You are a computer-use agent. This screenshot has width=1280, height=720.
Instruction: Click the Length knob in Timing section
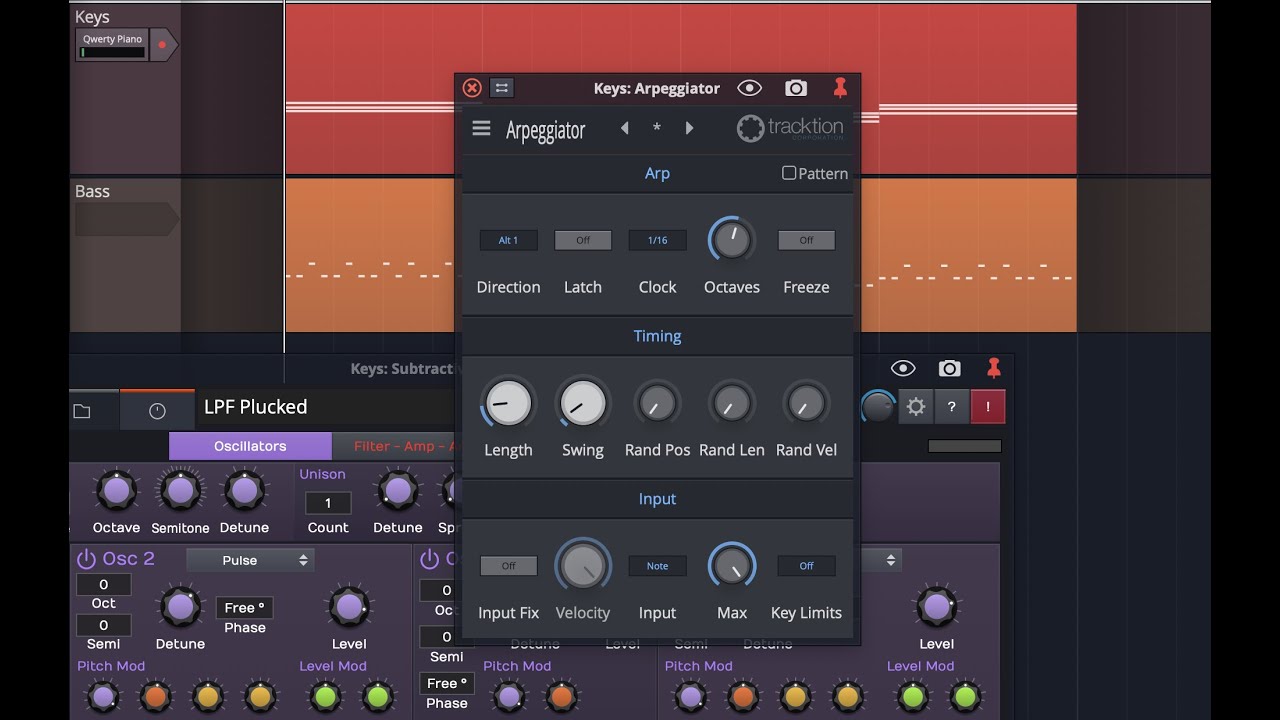508,403
